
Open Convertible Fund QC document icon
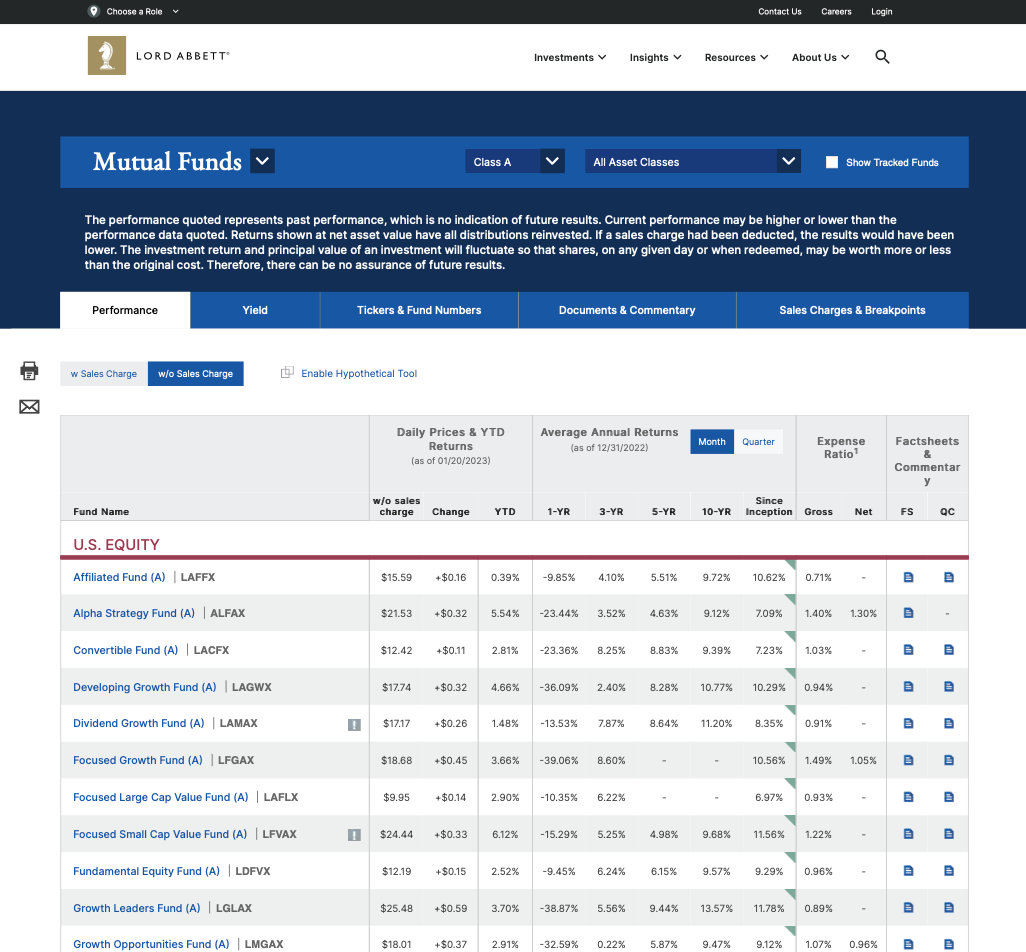pyautogui.click(x=949, y=650)
